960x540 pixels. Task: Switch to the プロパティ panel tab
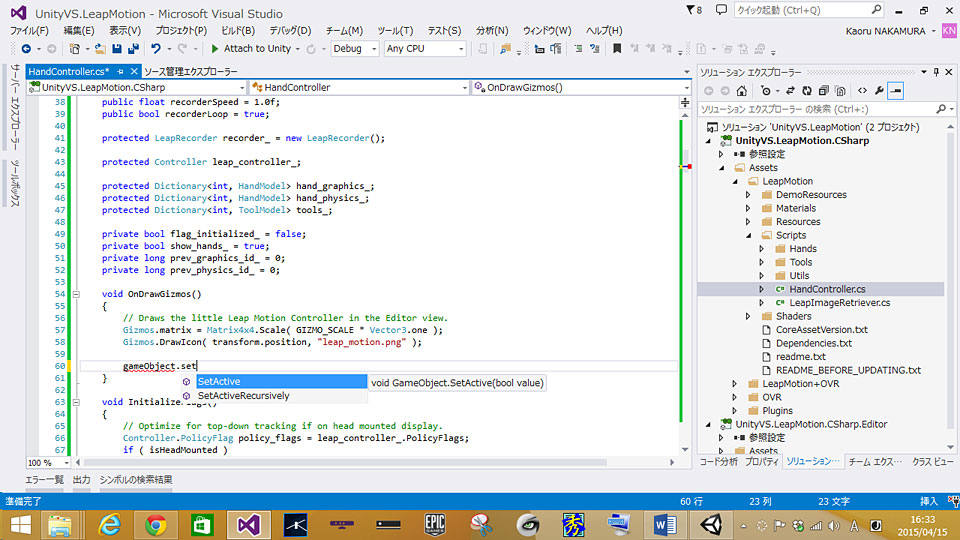[x=762, y=462]
